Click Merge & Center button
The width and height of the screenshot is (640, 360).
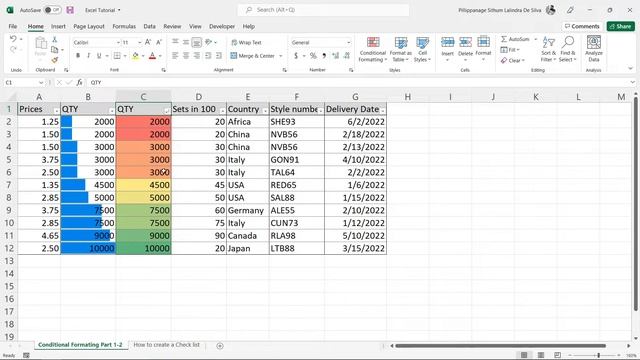(253, 56)
